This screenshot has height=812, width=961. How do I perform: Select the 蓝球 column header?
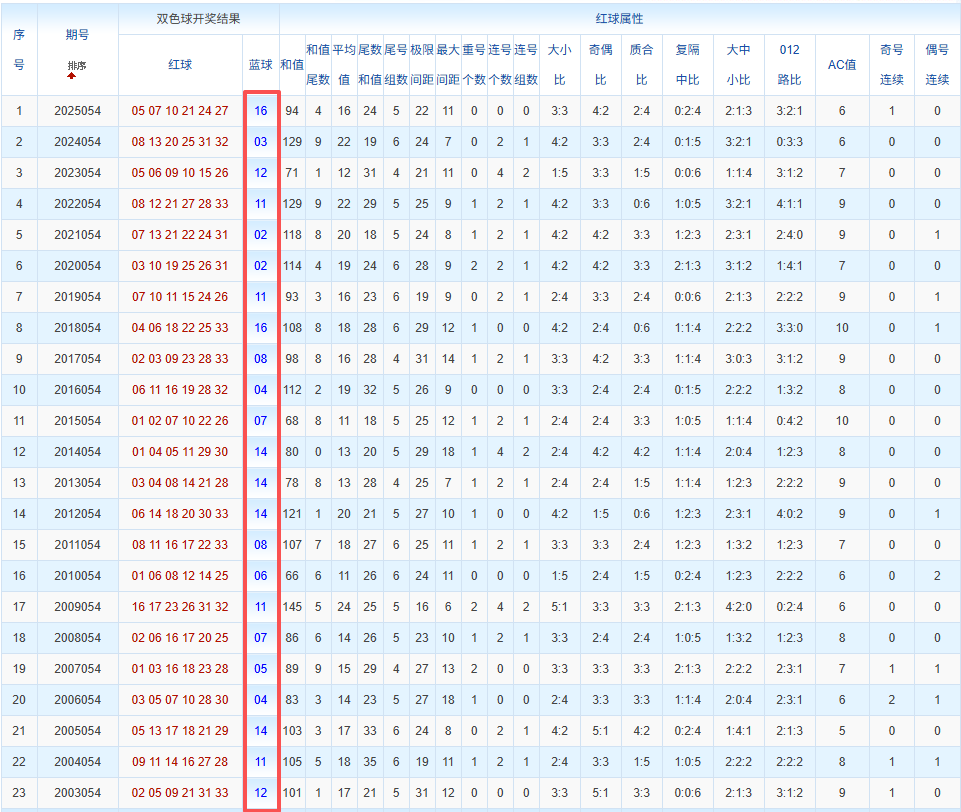pyautogui.click(x=260, y=65)
